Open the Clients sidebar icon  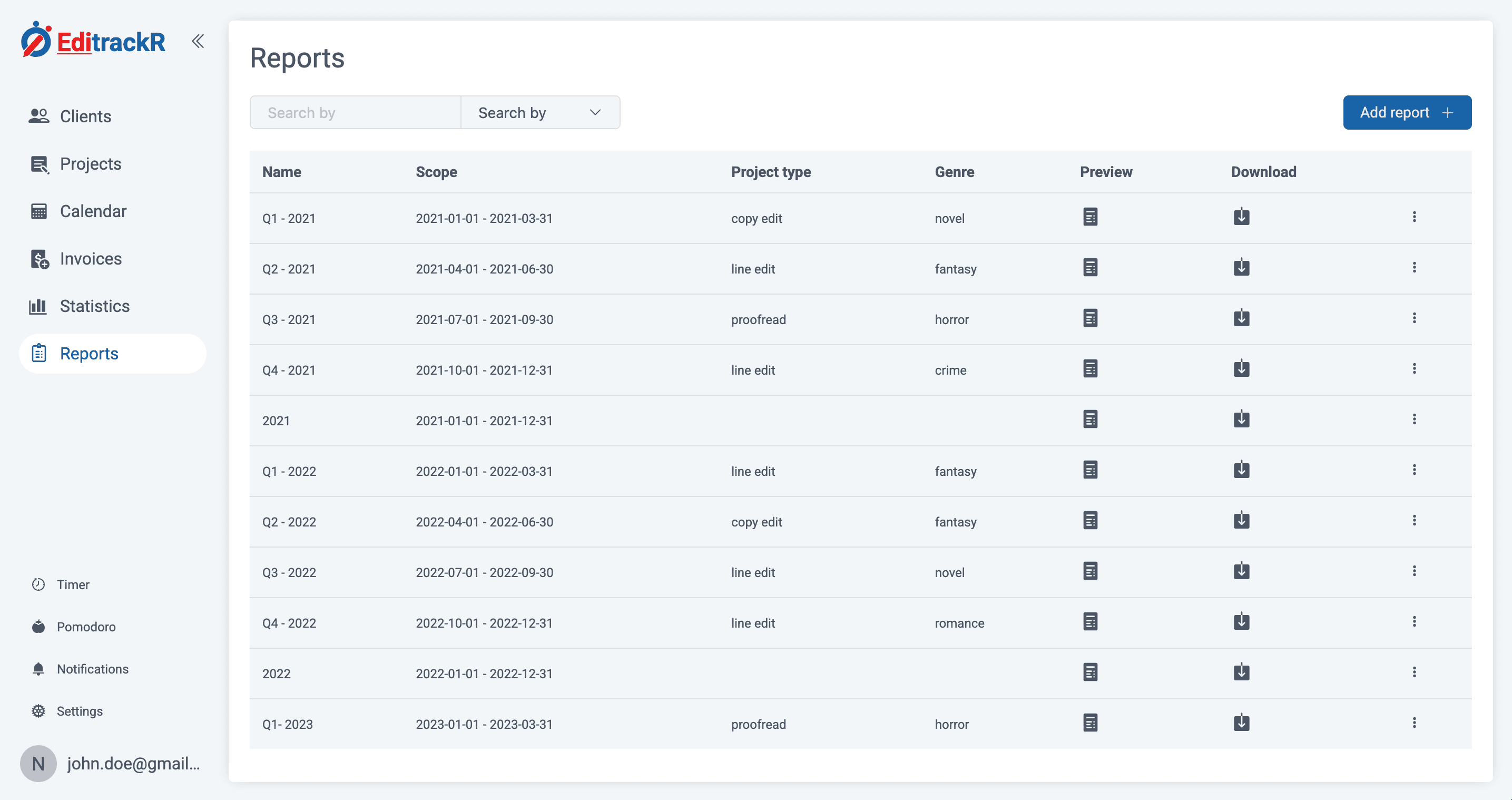coord(39,116)
